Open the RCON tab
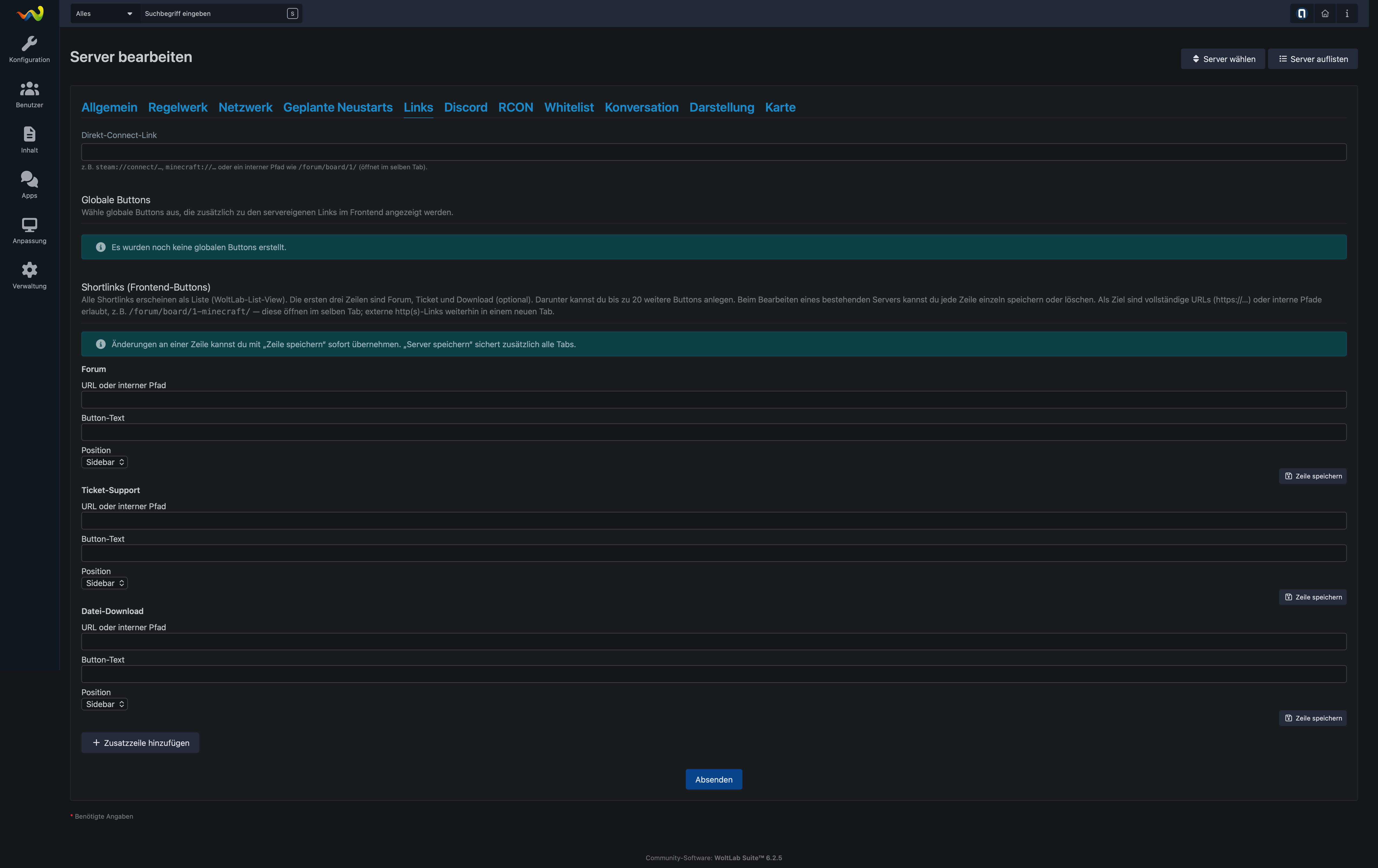 click(x=516, y=107)
